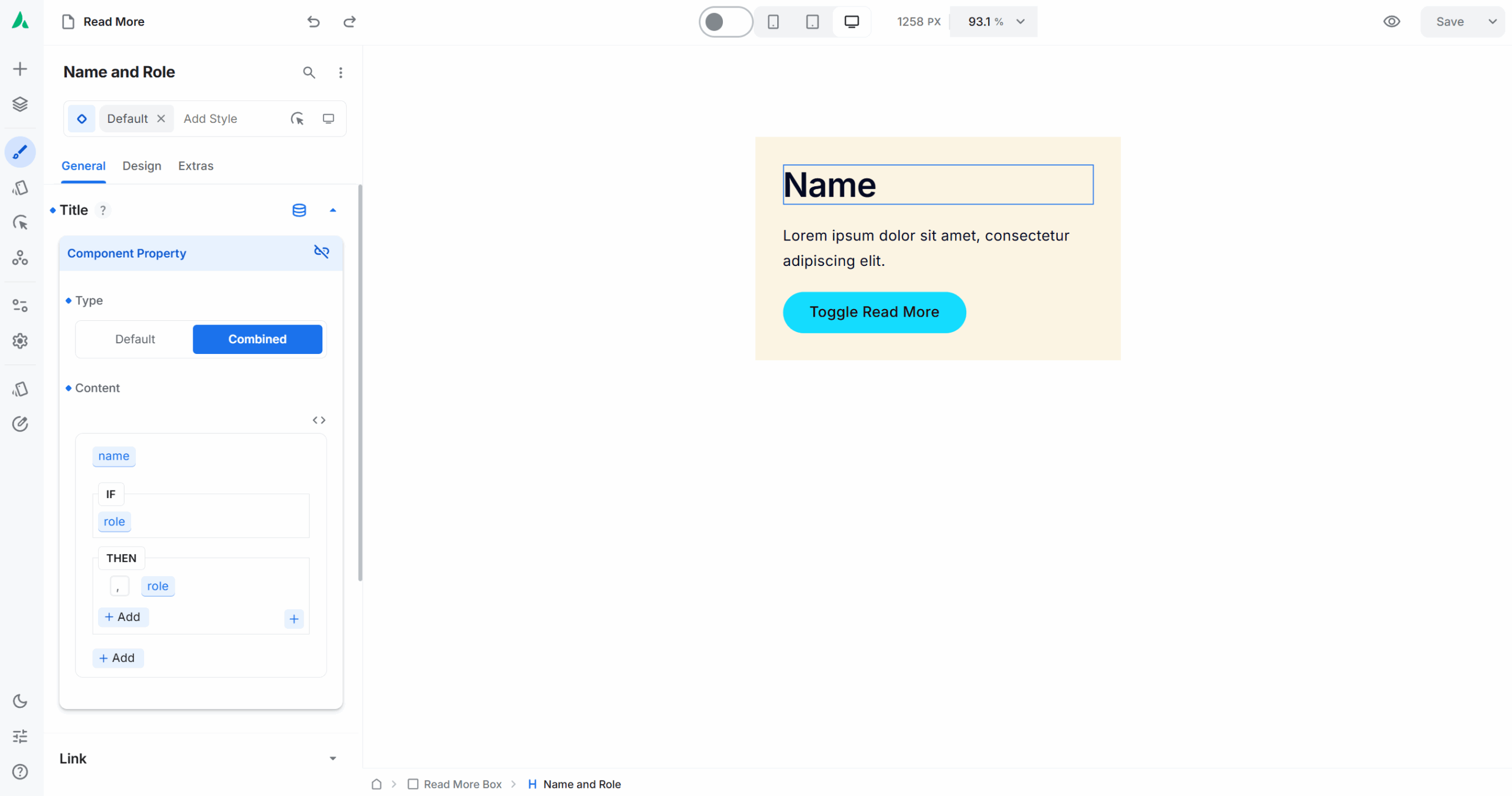The image size is (1512, 796).
Task: Click the search icon in Name and Role panel
Action: tap(309, 72)
